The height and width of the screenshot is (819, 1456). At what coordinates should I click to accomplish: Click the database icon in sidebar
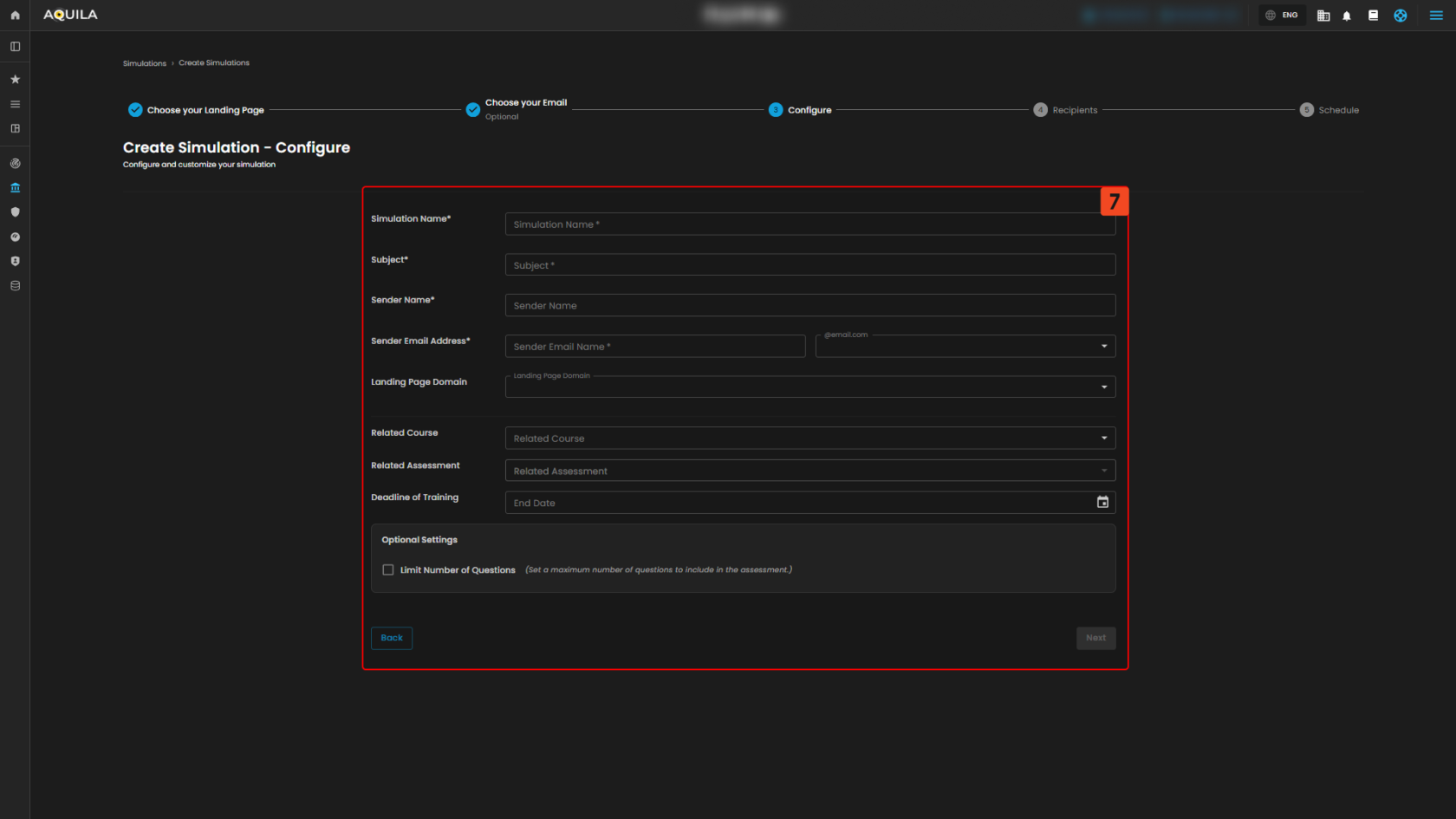click(x=15, y=285)
